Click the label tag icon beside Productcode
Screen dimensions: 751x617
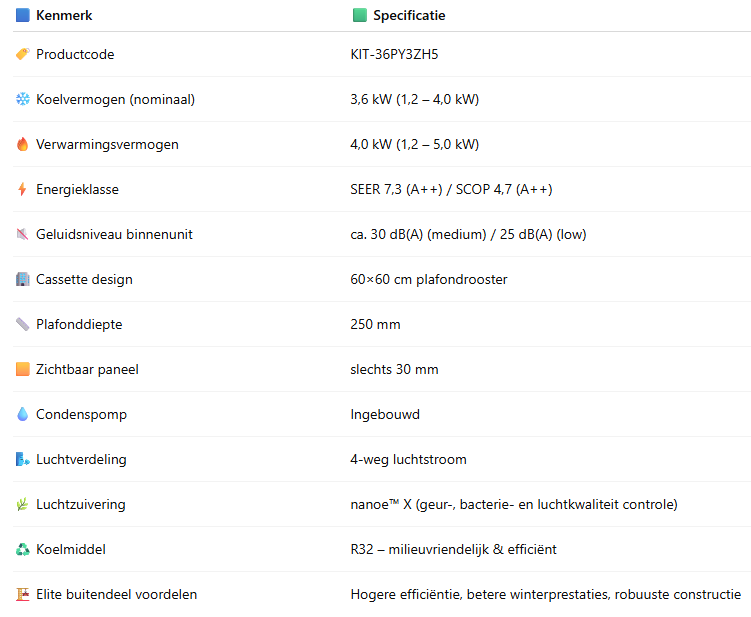23,54
